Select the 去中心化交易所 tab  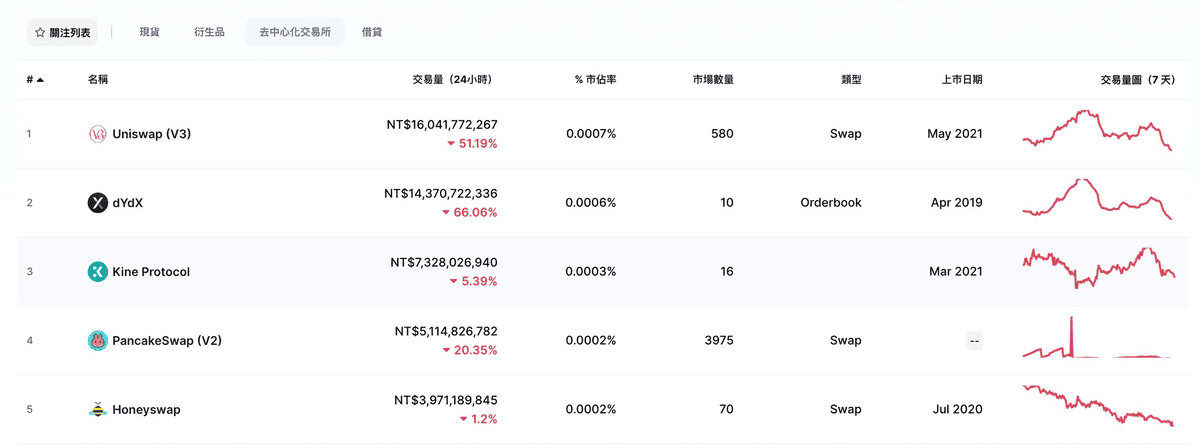coord(295,32)
